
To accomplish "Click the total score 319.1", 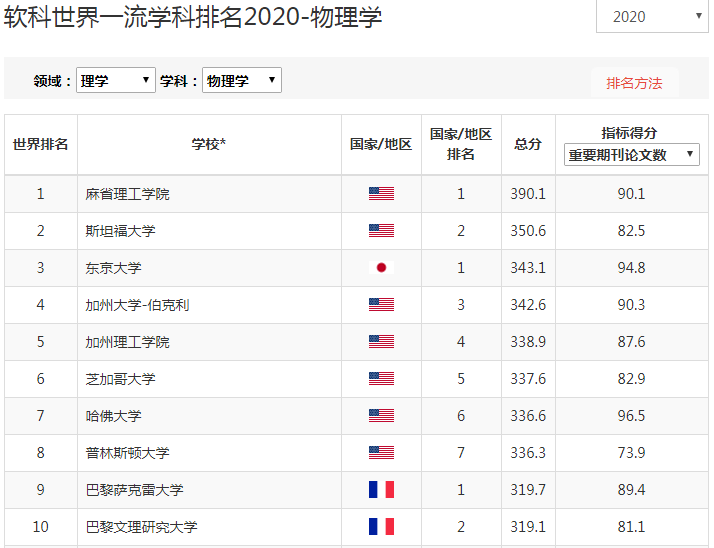I will tap(528, 527).
